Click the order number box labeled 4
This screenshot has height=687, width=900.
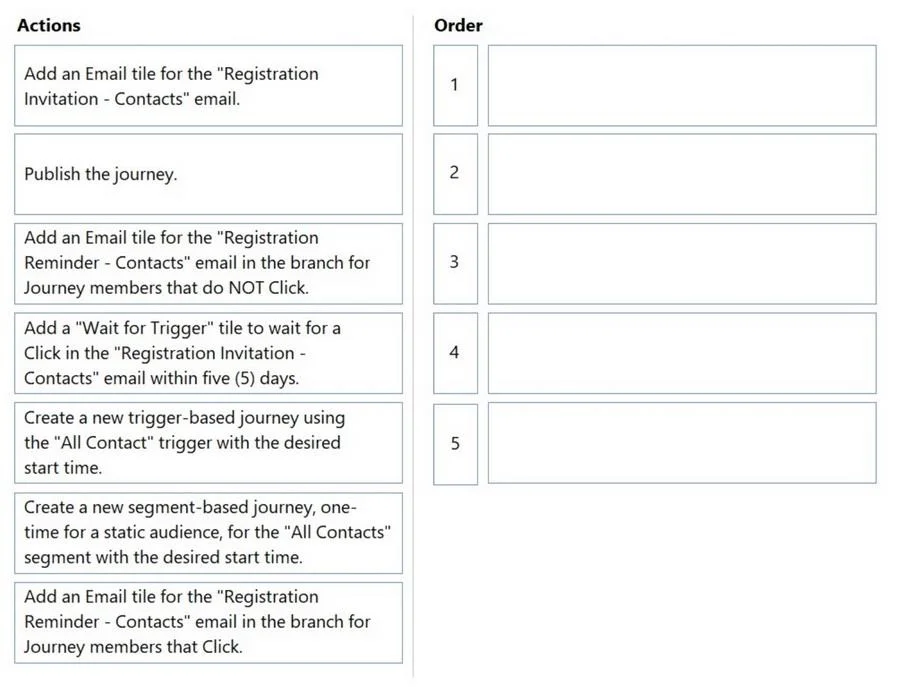click(455, 353)
